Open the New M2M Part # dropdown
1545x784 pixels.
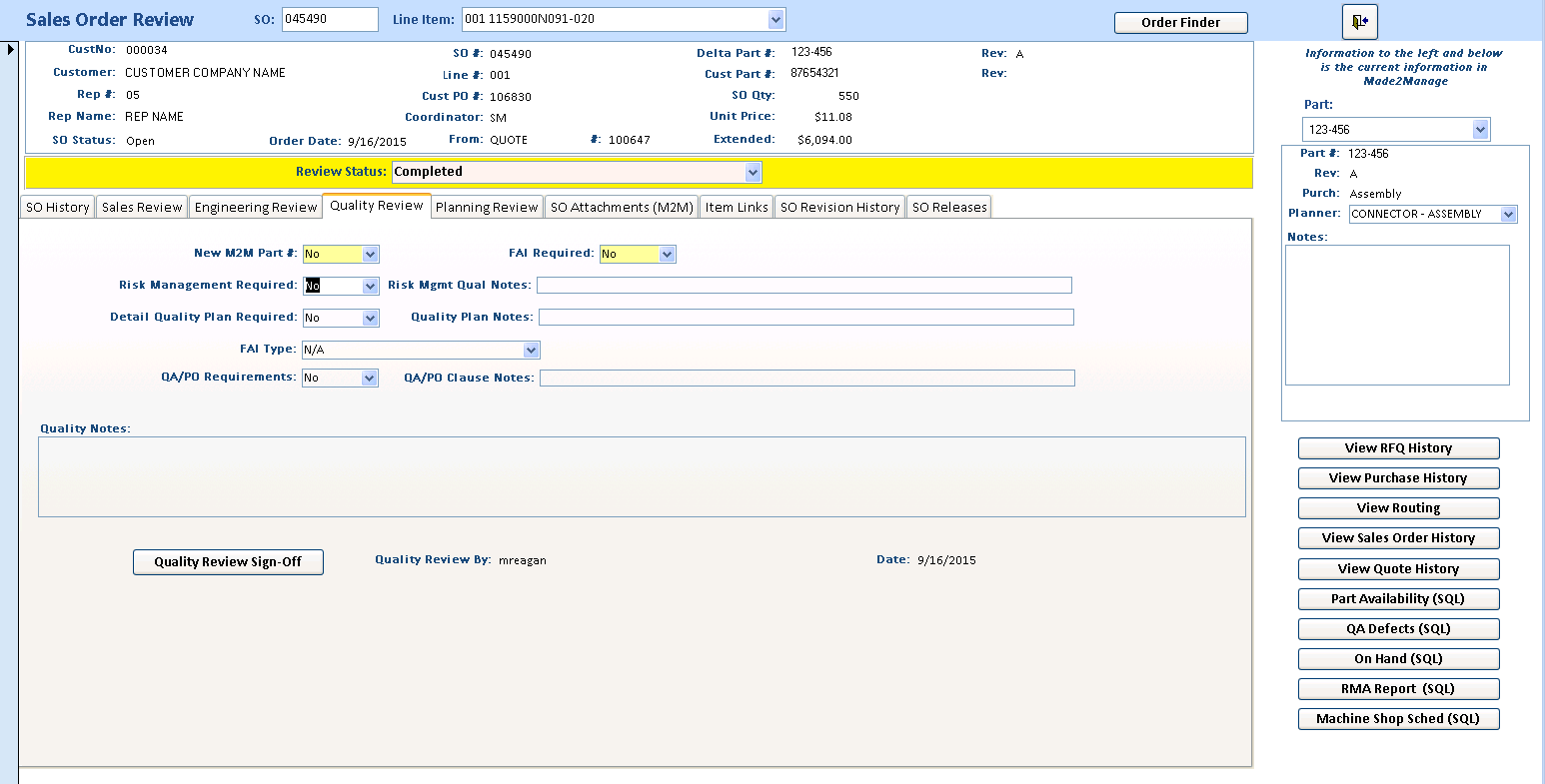tap(371, 254)
